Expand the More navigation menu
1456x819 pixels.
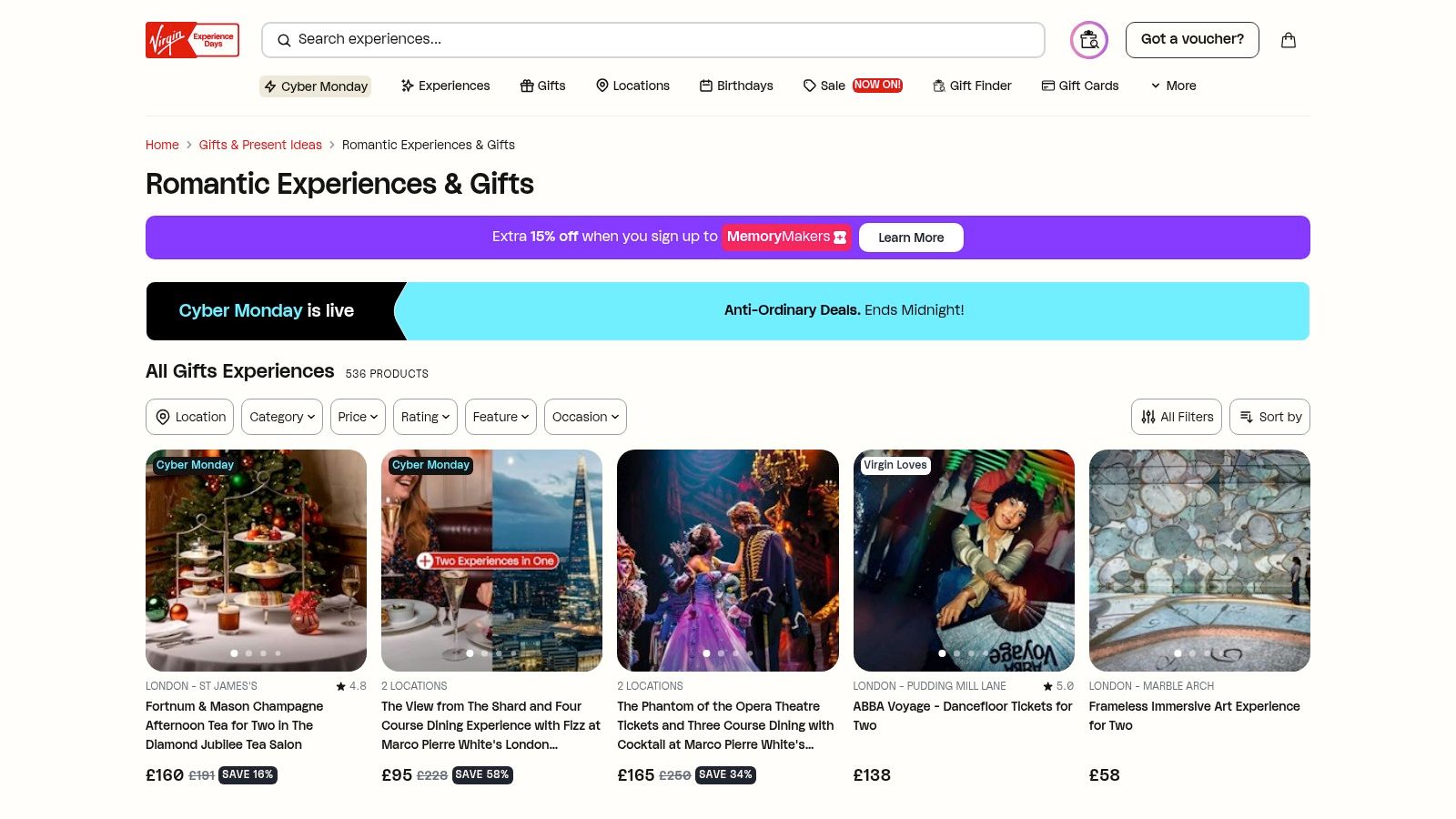coord(1173,86)
